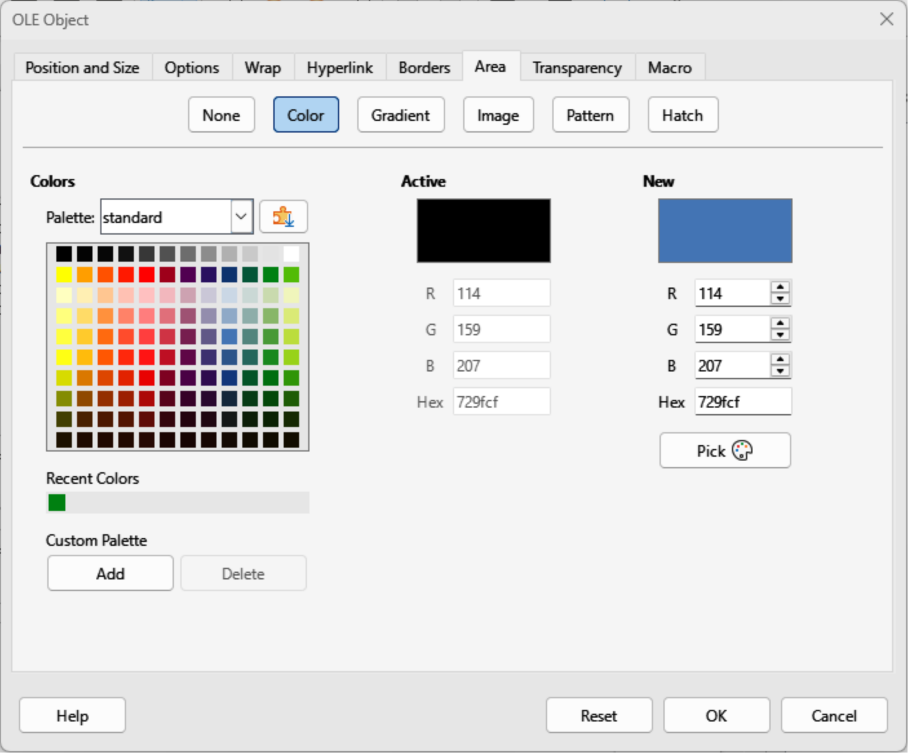Click the Pick color palette button
This screenshot has width=908, height=753.
[x=725, y=450]
